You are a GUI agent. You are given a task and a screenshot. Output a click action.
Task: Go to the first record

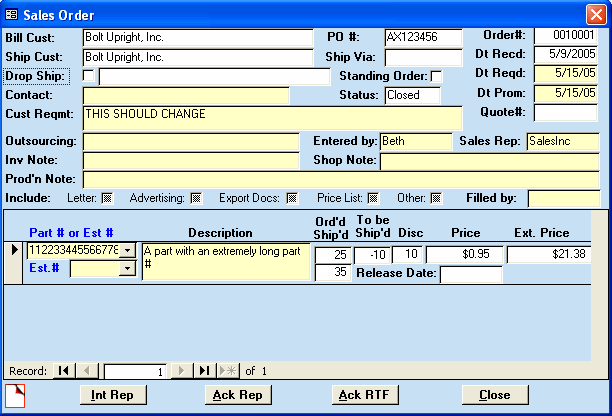63,370
